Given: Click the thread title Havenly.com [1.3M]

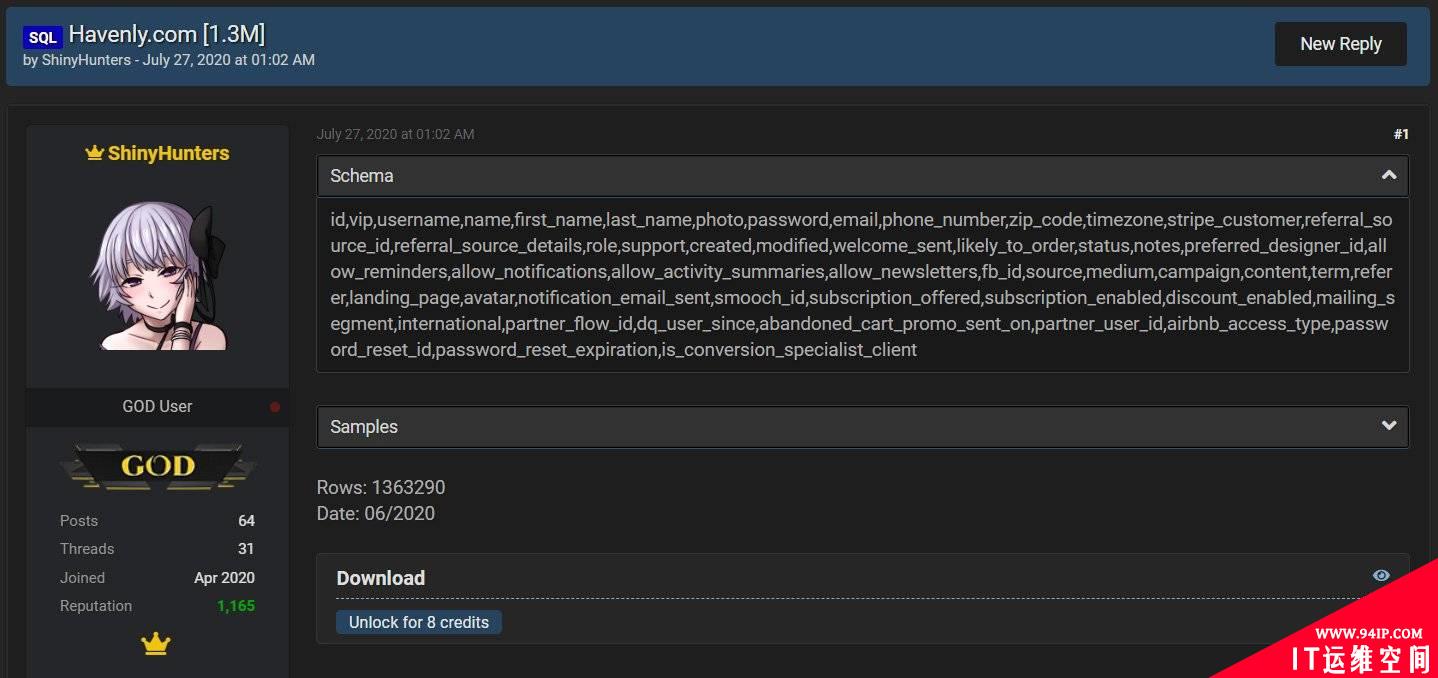Looking at the screenshot, I should tap(167, 34).
